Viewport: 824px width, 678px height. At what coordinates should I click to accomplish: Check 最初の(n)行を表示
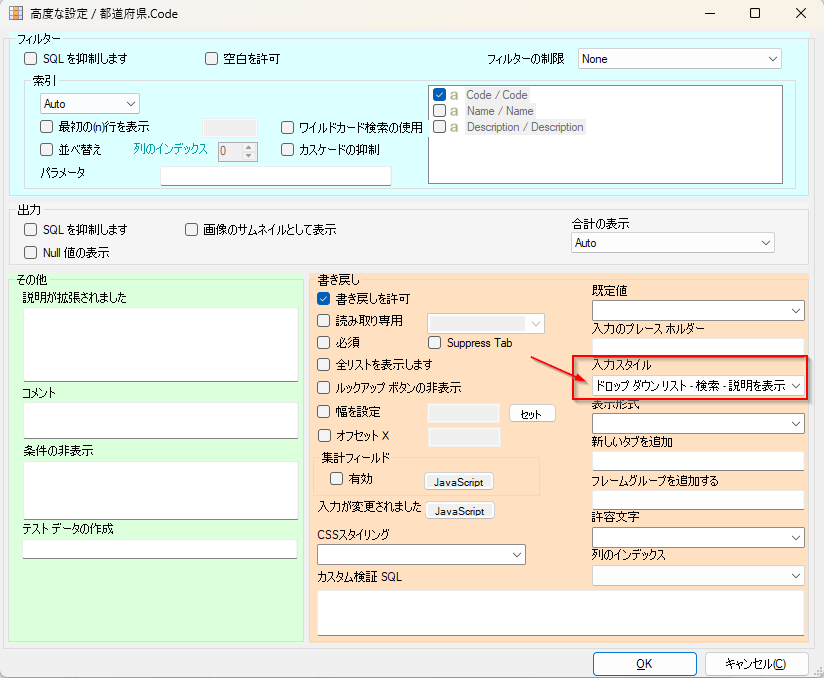47,127
